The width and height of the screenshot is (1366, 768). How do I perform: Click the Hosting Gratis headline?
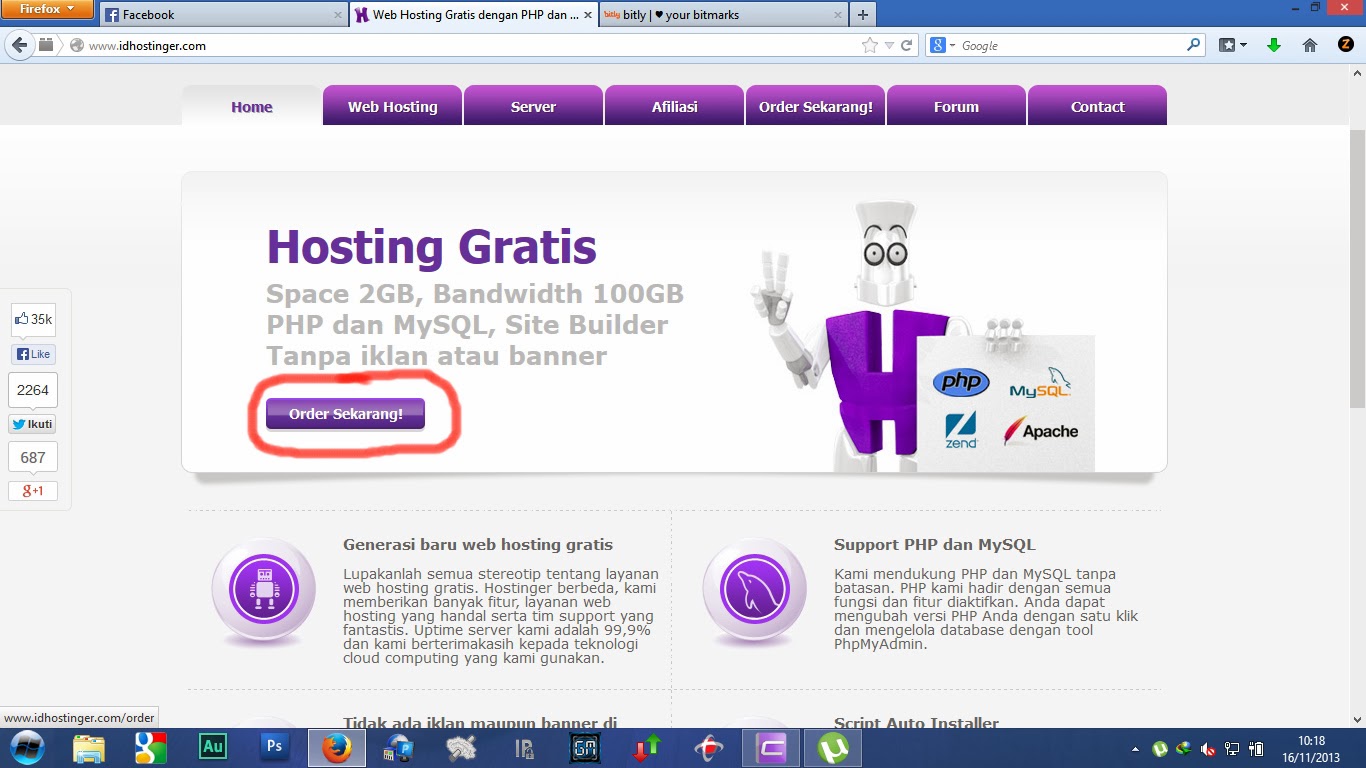(431, 247)
